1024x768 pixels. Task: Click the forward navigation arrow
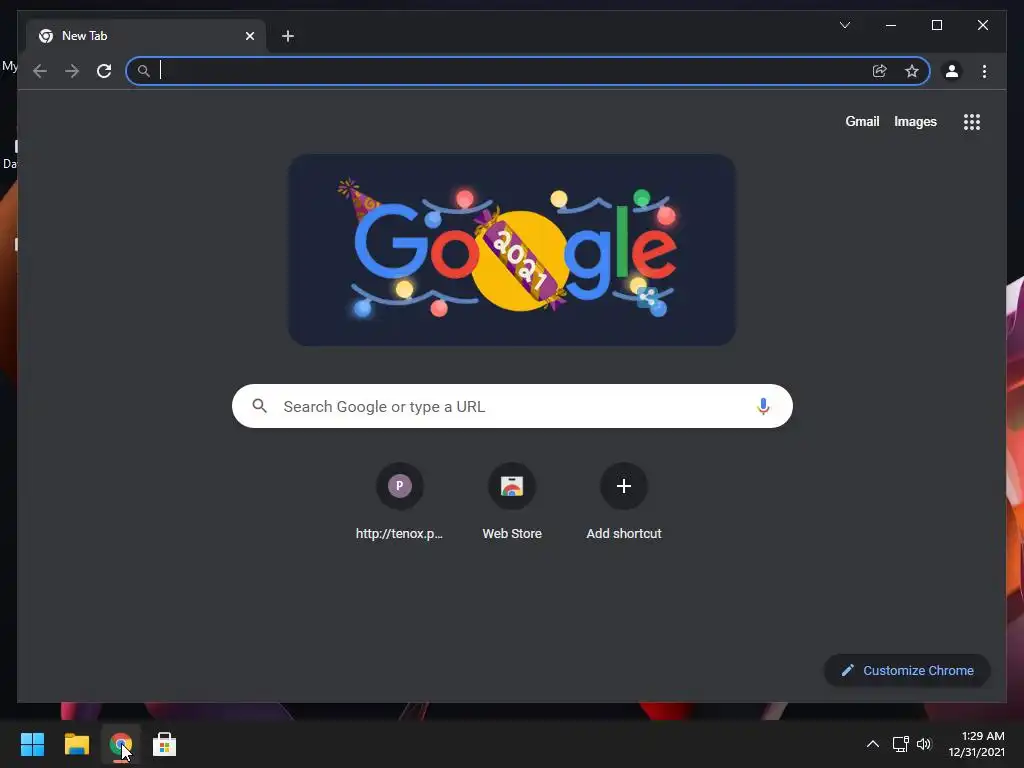[72, 71]
